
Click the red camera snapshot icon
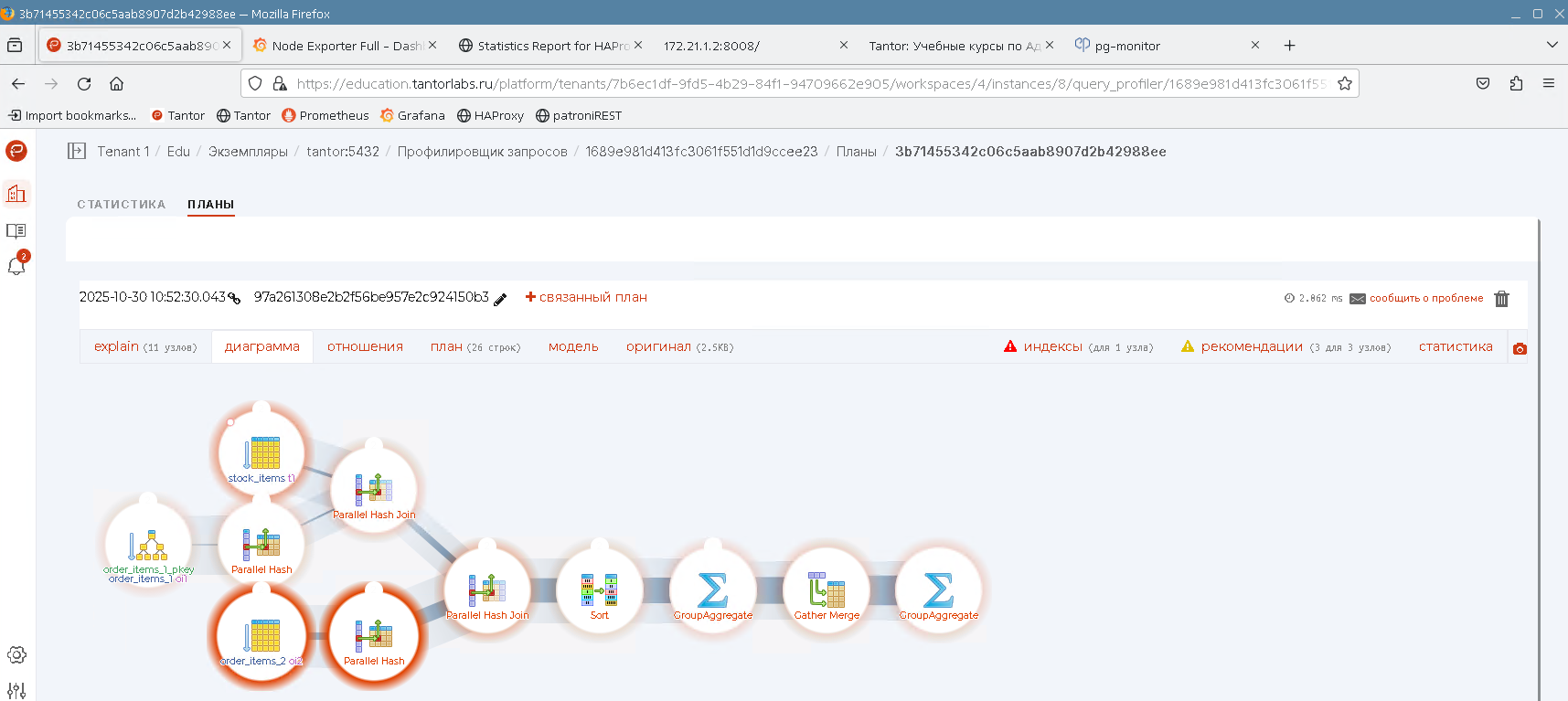1520,348
